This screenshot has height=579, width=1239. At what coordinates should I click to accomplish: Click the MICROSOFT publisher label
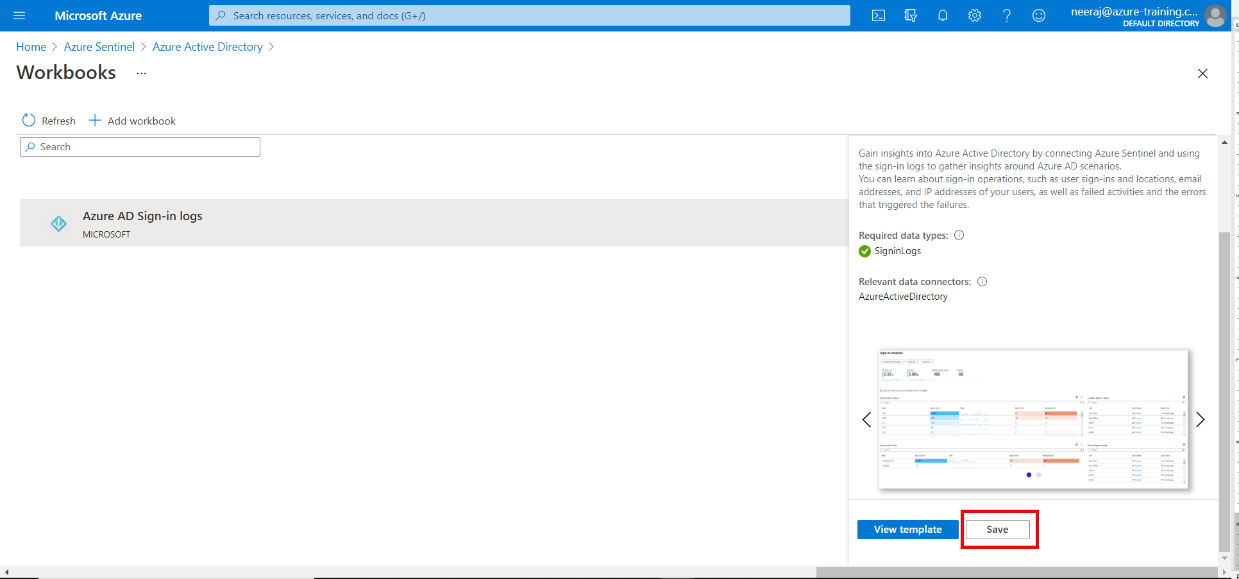[x=107, y=235]
